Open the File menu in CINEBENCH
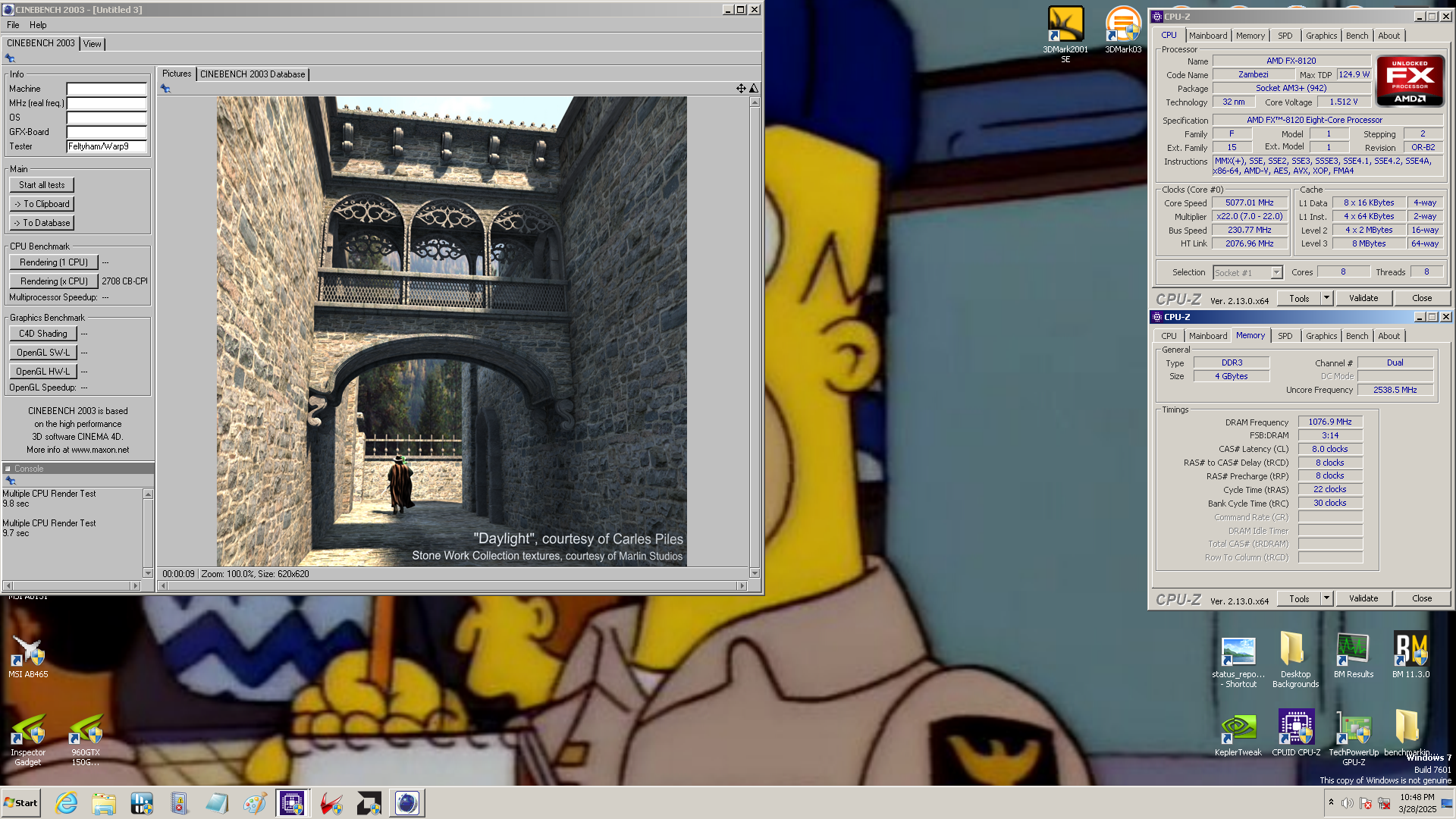 [13, 25]
